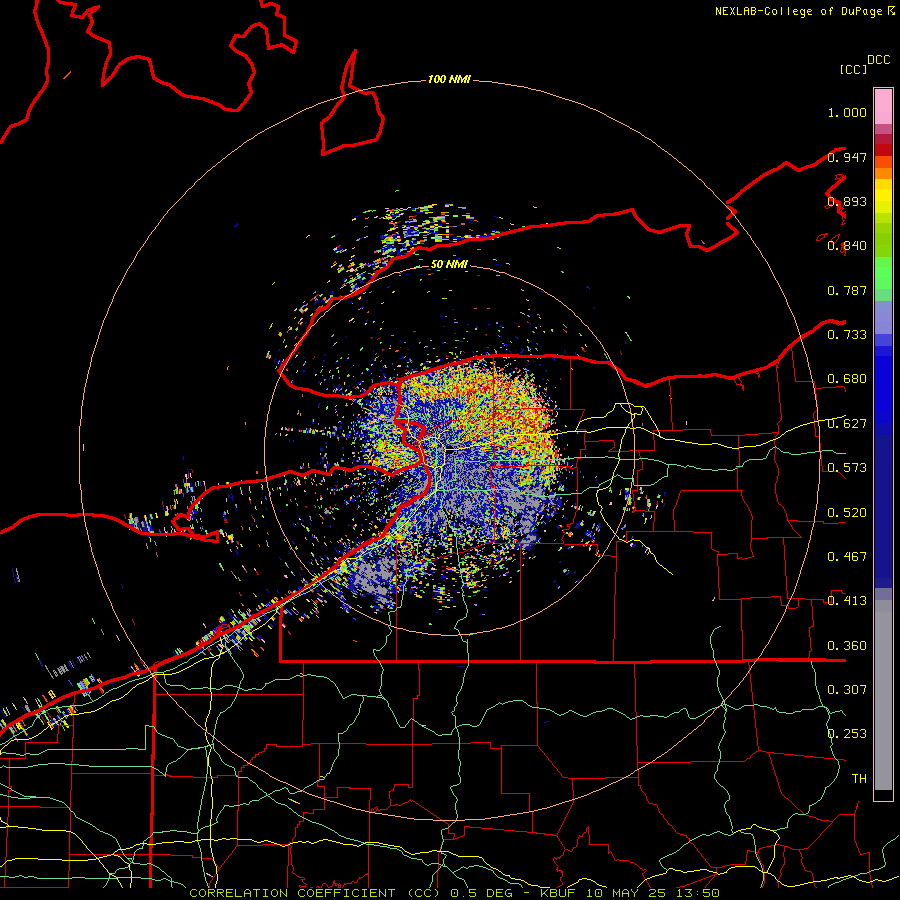
Task: Click the KBUF station identifier in footer
Action: 560,893
